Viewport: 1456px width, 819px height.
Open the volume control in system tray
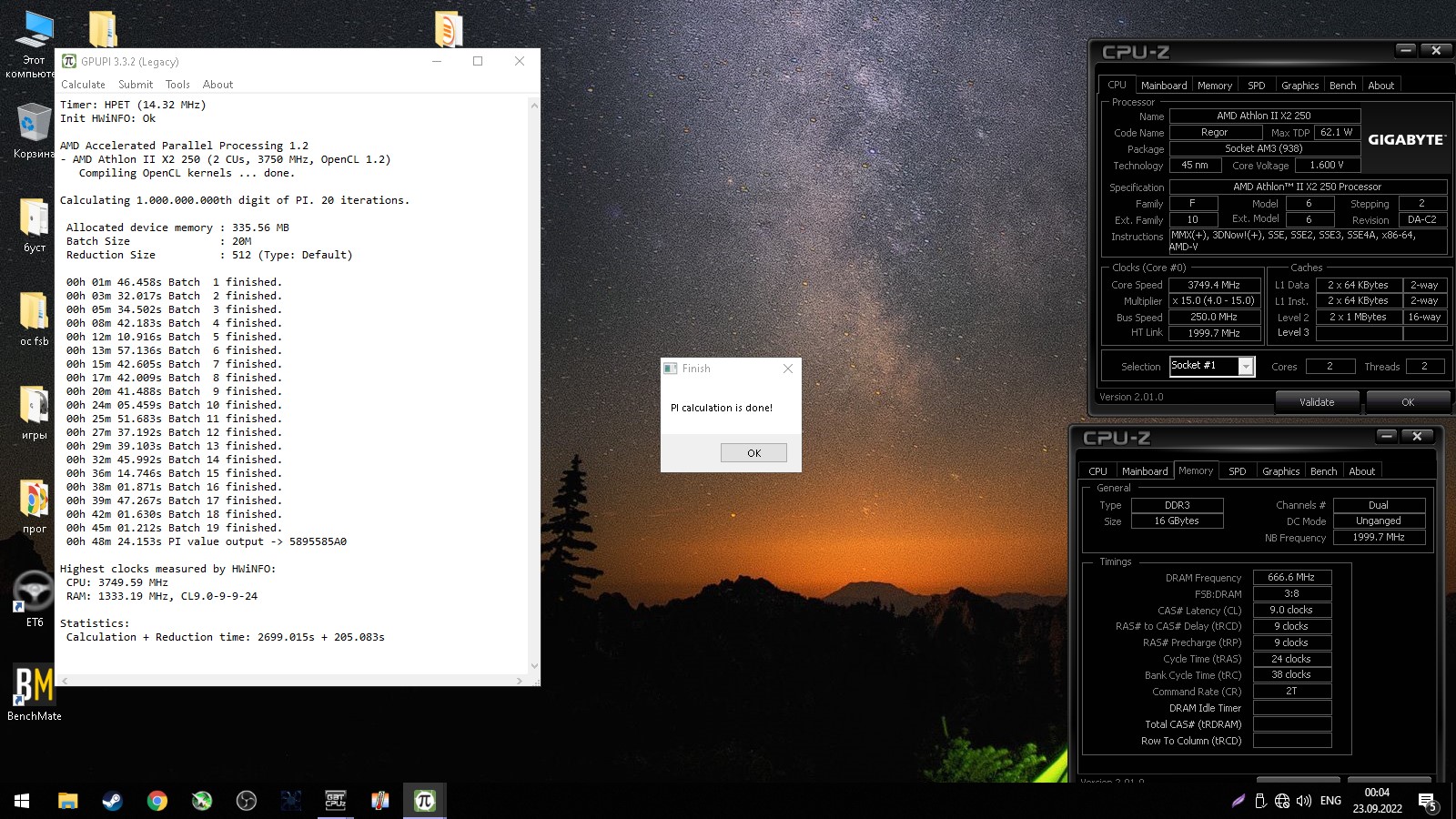[x=1304, y=801]
